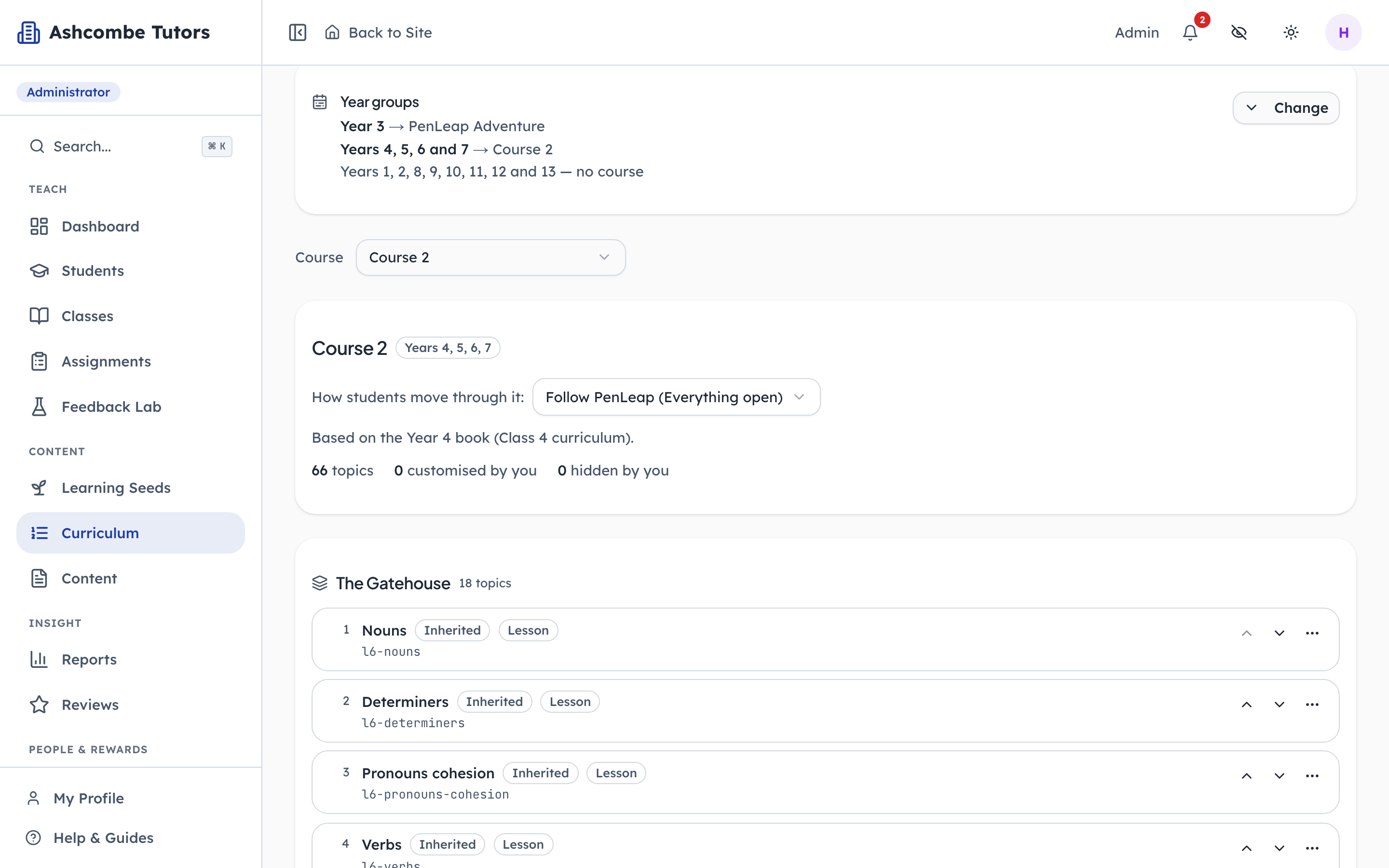Click the Year 3 PenLeap Adventure line

pyautogui.click(x=443, y=126)
